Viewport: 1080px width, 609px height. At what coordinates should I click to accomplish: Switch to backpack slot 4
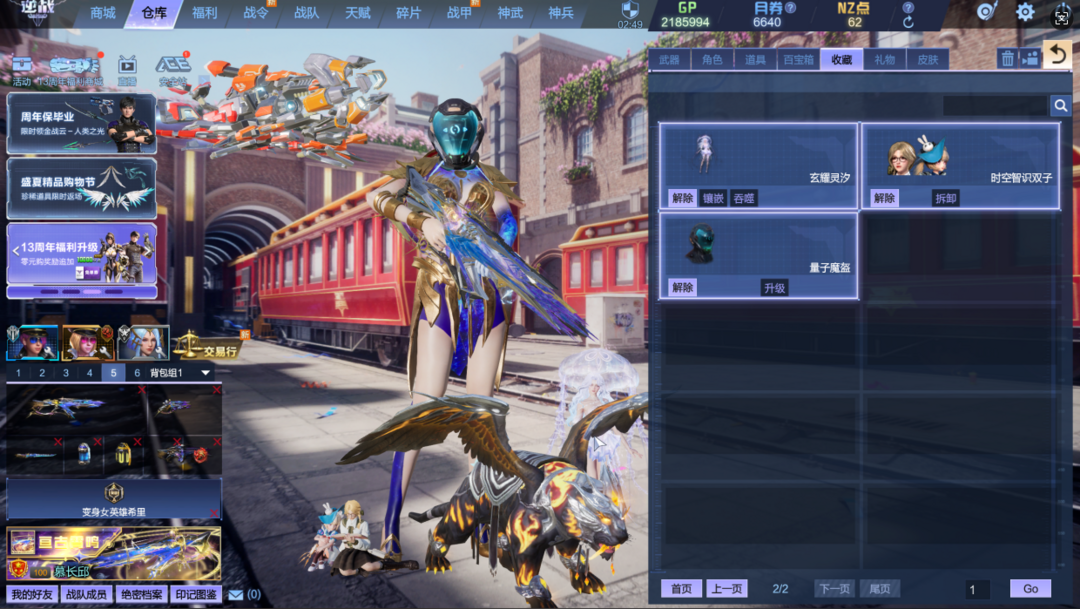pyautogui.click(x=90, y=373)
